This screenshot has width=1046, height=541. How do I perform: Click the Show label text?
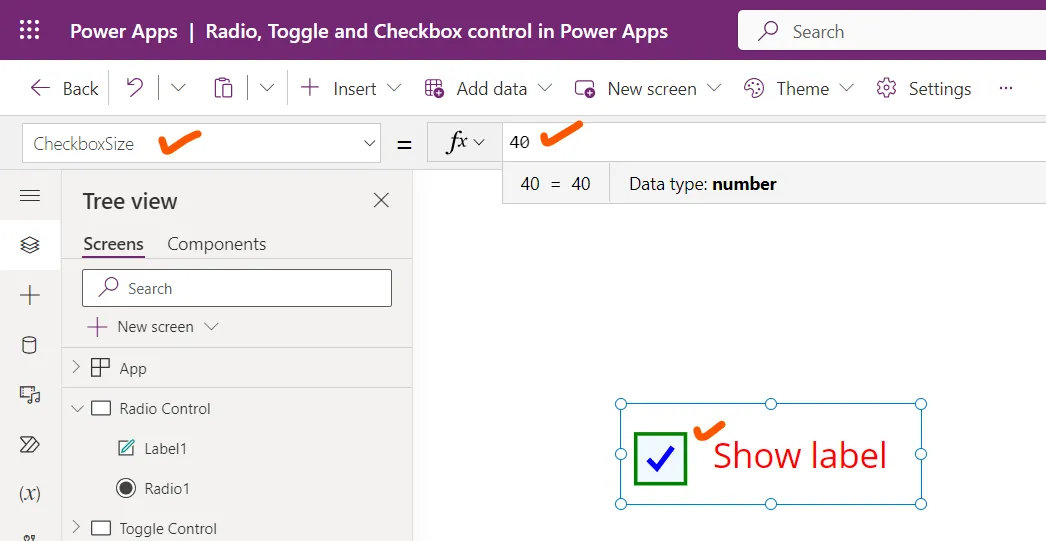coord(800,456)
